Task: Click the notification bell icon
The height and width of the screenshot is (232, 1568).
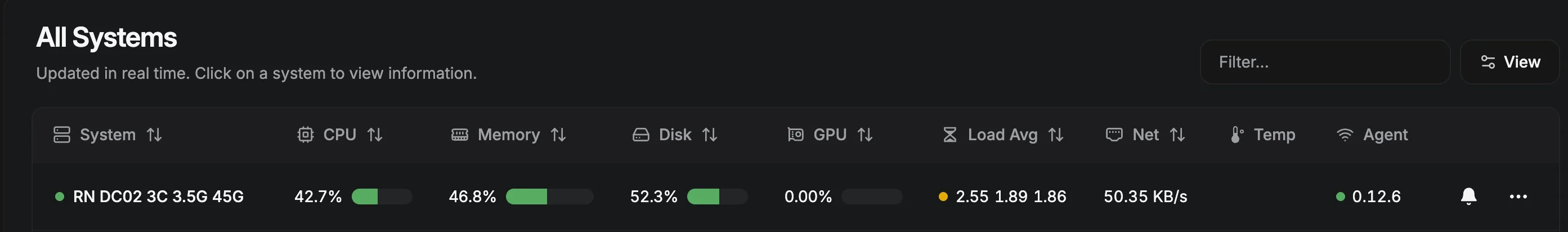Action: coord(1468,196)
